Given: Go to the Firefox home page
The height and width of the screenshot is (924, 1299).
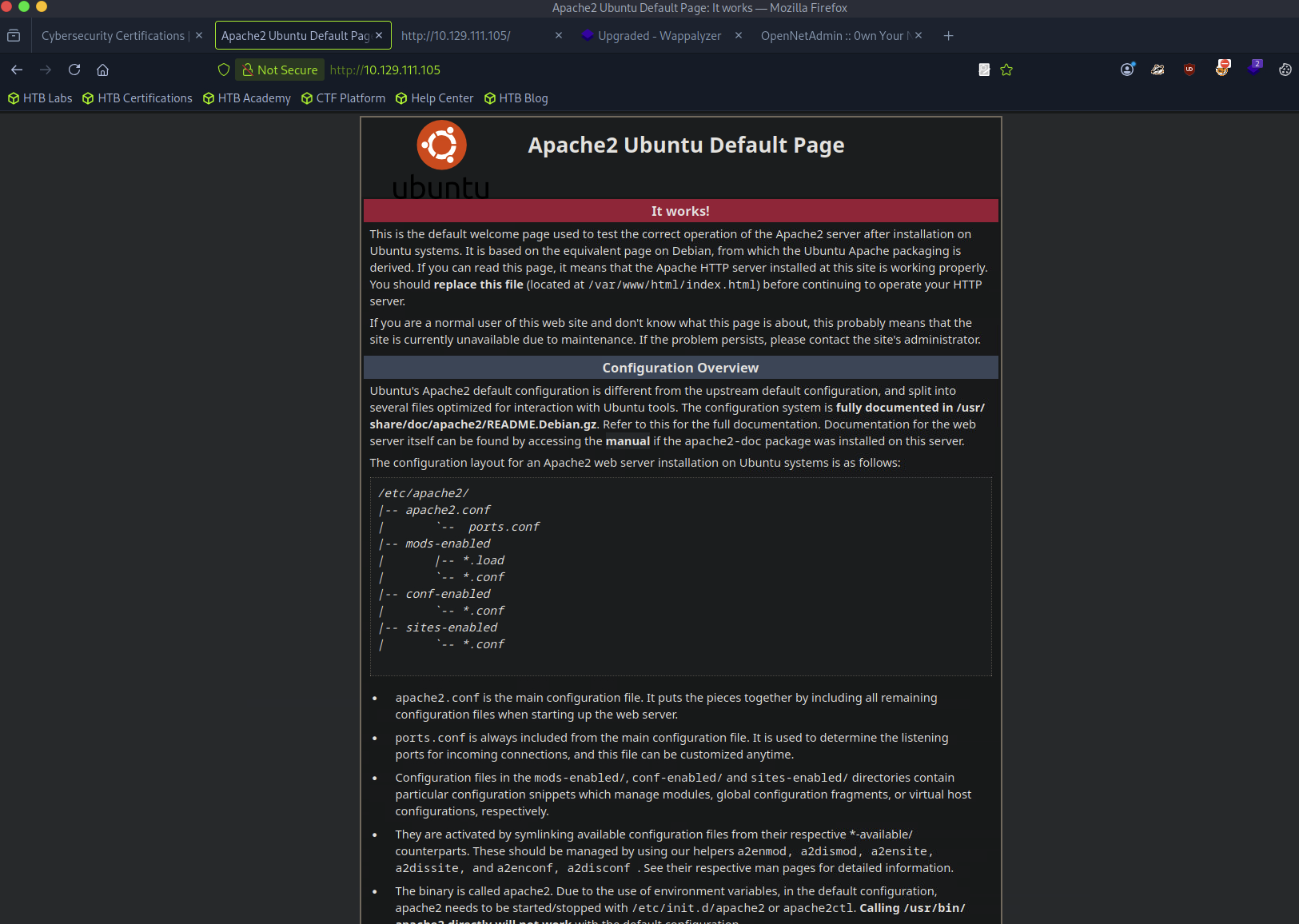Looking at the screenshot, I should click(102, 70).
